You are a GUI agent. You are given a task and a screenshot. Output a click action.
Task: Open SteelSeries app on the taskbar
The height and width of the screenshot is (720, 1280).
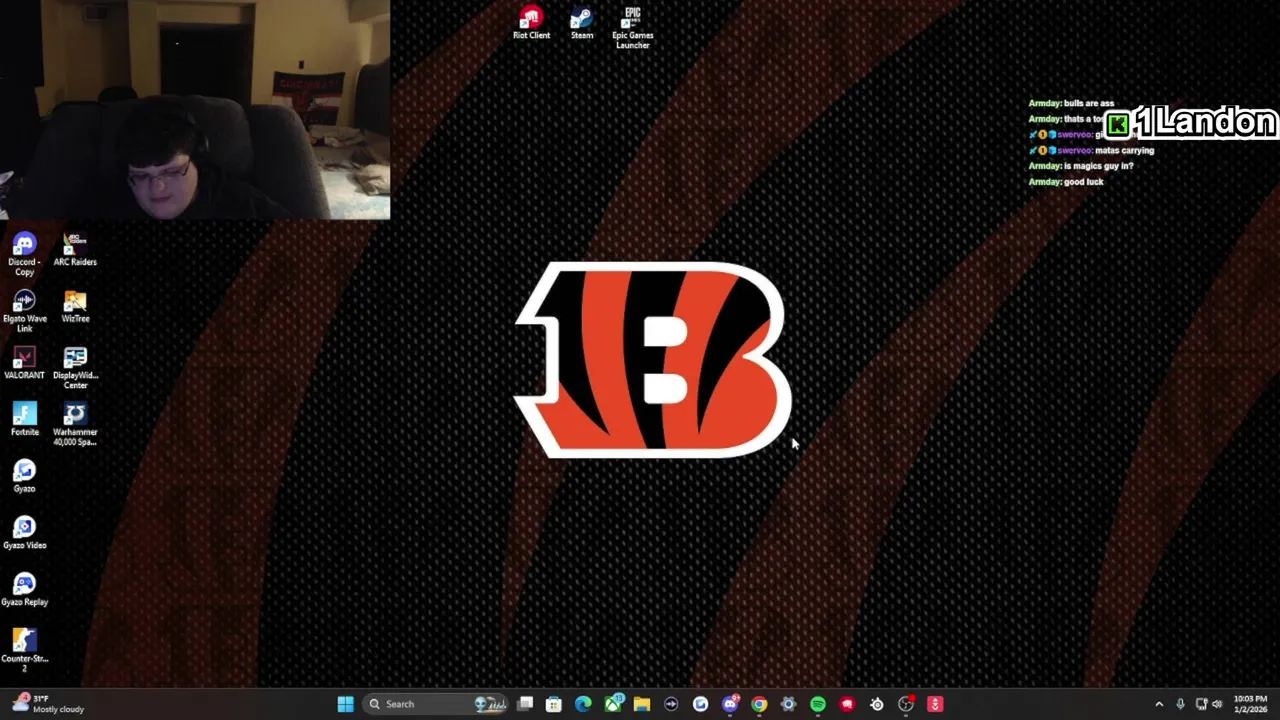877,704
